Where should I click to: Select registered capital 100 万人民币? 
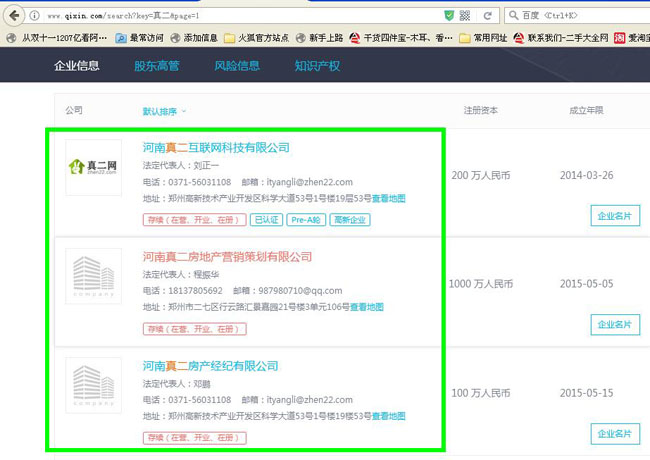(x=481, y=393)
